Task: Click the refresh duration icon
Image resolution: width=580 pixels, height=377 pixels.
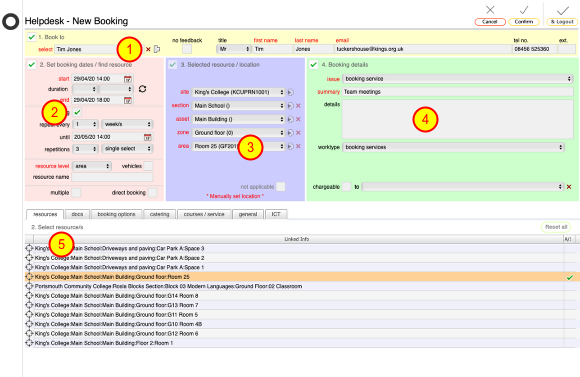Action: (142, 89)
